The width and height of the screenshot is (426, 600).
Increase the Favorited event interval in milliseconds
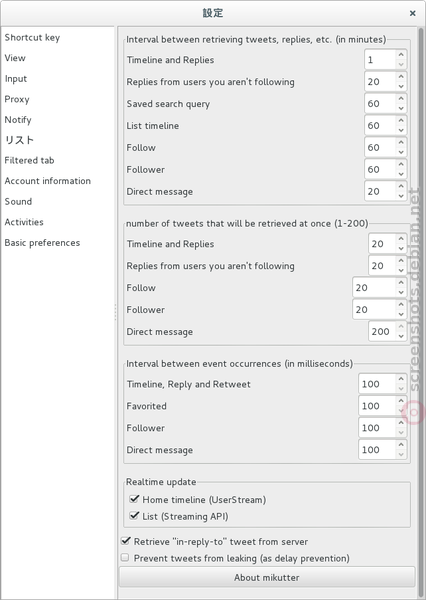point(401,401)
